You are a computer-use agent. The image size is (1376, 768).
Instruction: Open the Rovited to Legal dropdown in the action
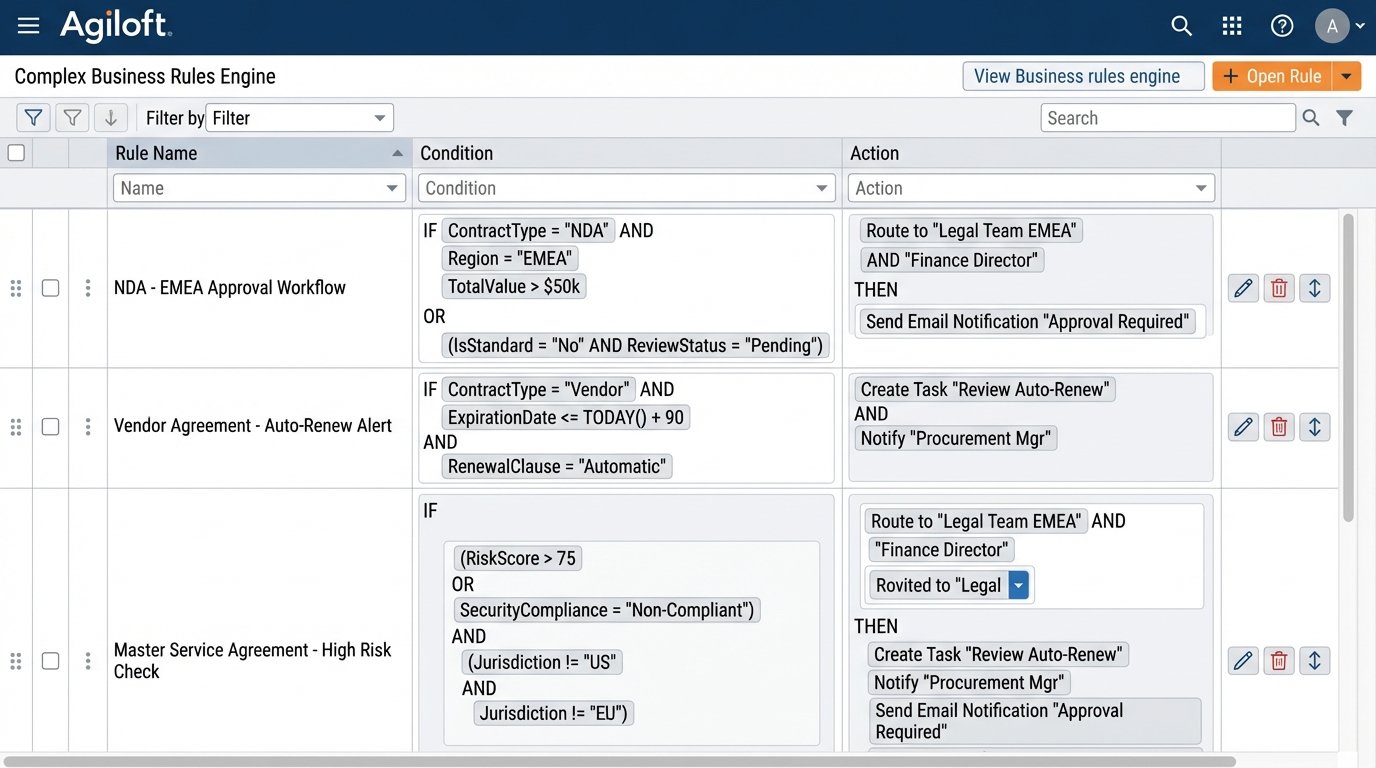pos(1017,584)
